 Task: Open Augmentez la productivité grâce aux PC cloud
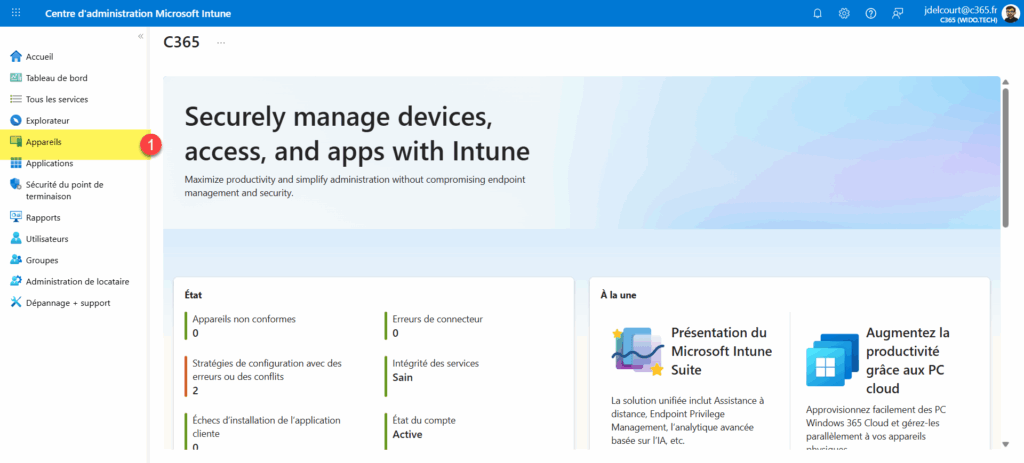(x=908, y=360)
